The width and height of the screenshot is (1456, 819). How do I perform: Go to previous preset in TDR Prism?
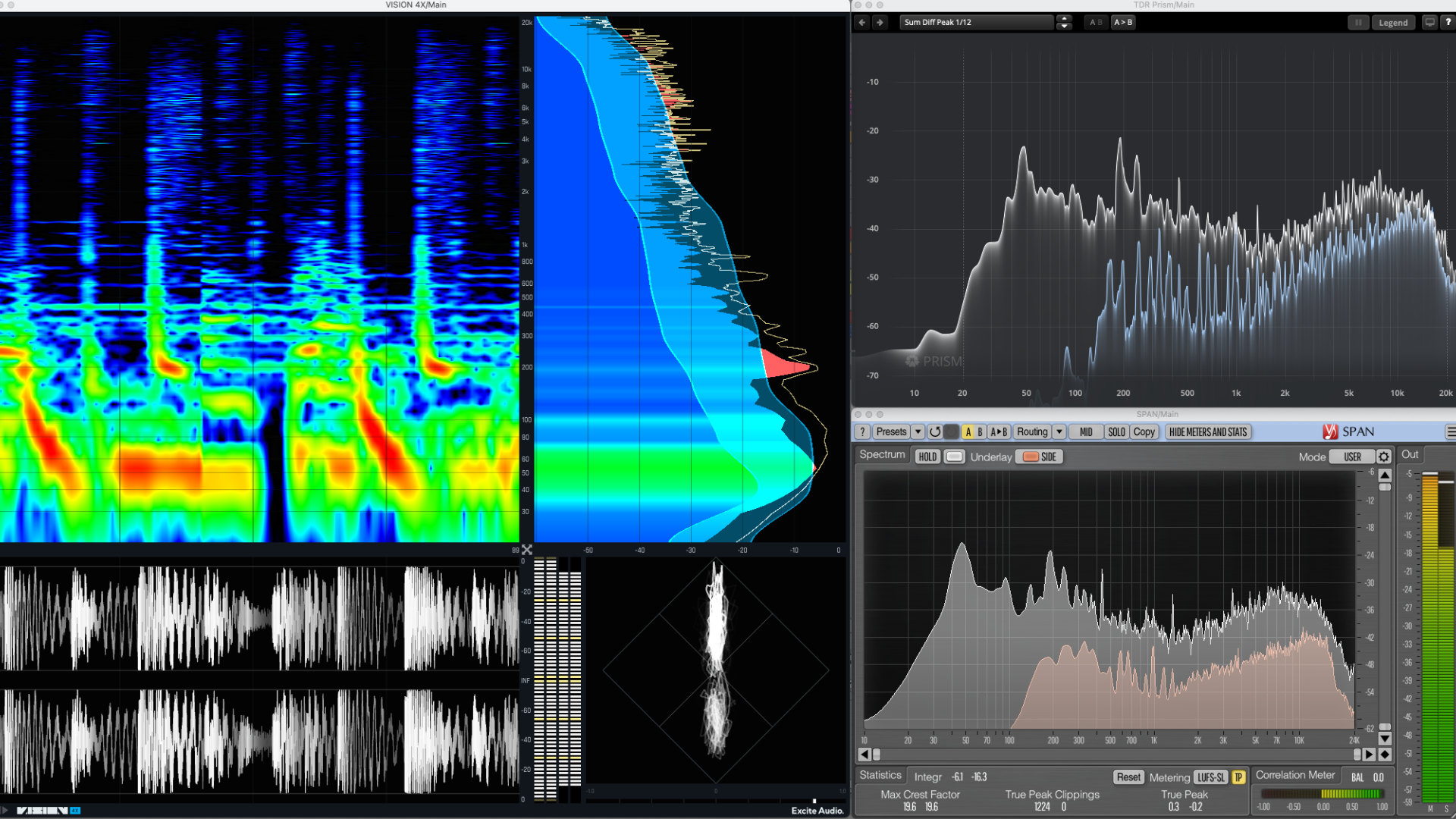tap(862, 22)
